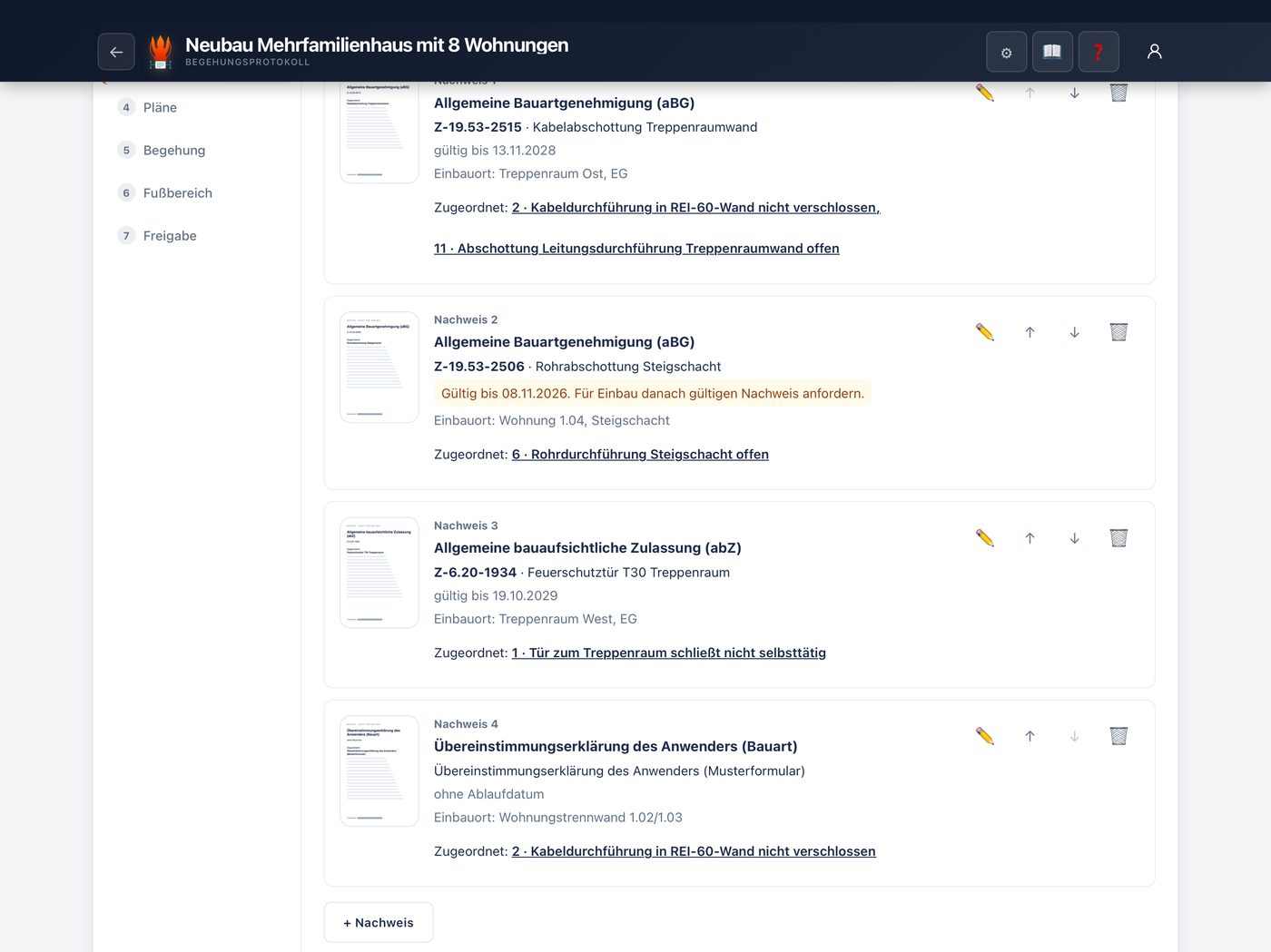This screenshot has width=1271, height=952.
Task: Click text 'ohne Ablaufdatum'
Action: click(x=489, y=794)
